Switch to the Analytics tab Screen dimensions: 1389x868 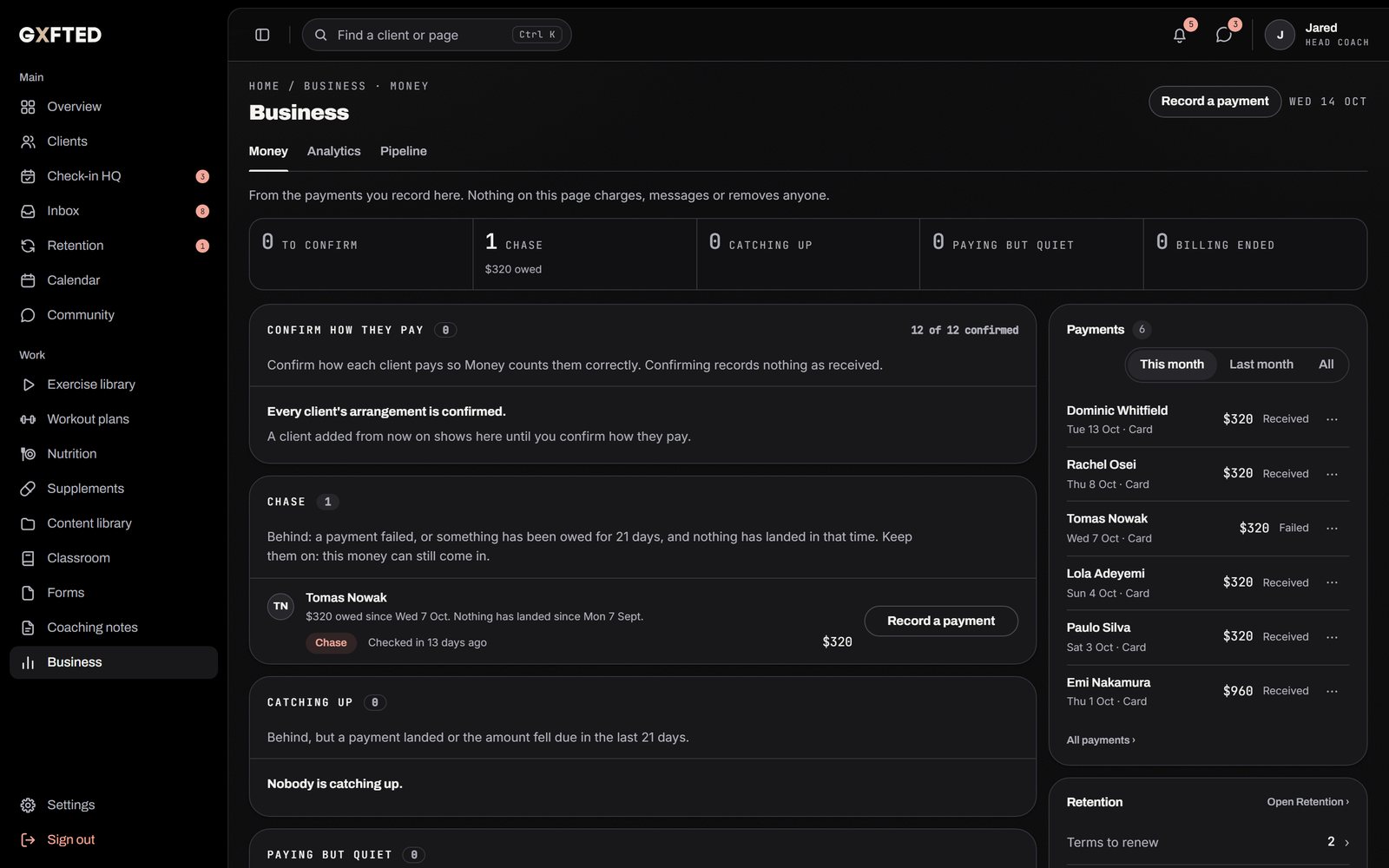coord(333,151)
